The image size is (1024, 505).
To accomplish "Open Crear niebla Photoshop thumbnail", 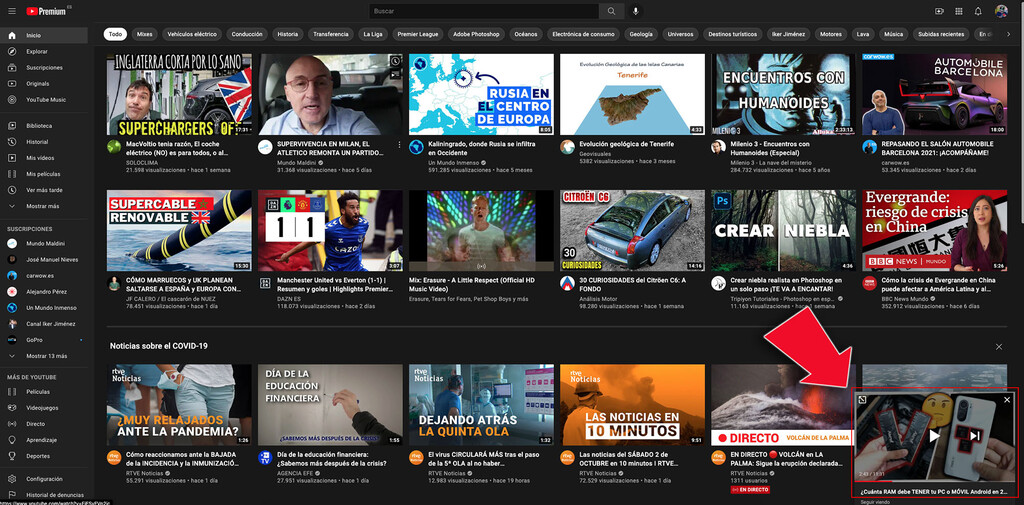I will click(x=783, y=231).
